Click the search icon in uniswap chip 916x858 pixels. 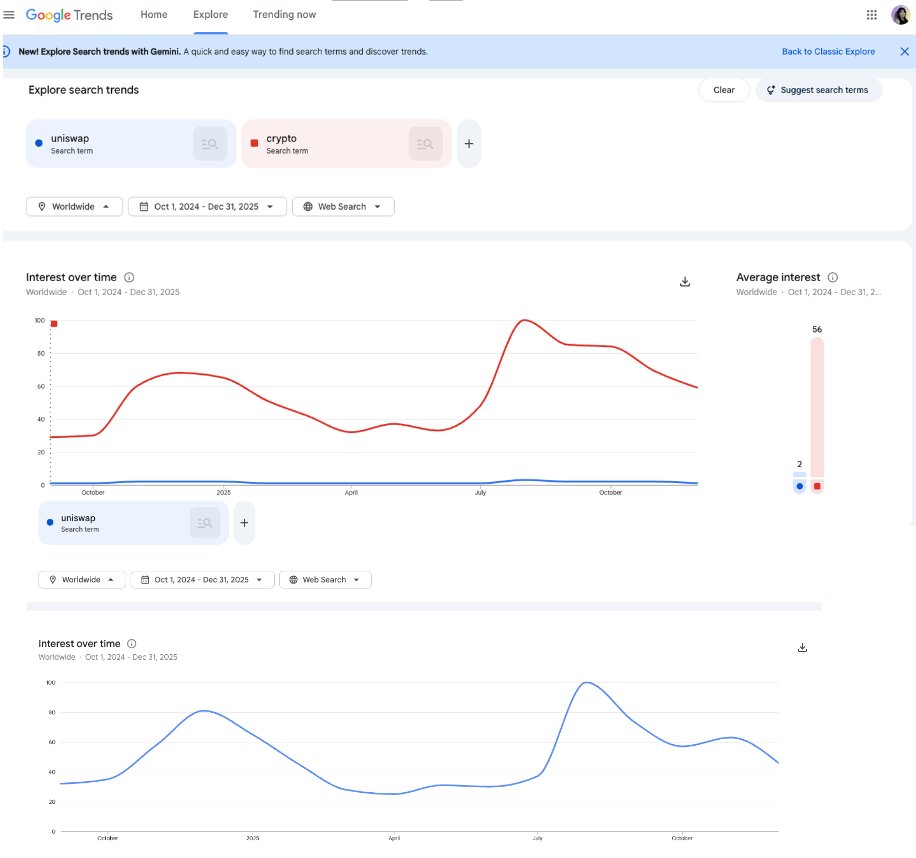tap(210, 144)
